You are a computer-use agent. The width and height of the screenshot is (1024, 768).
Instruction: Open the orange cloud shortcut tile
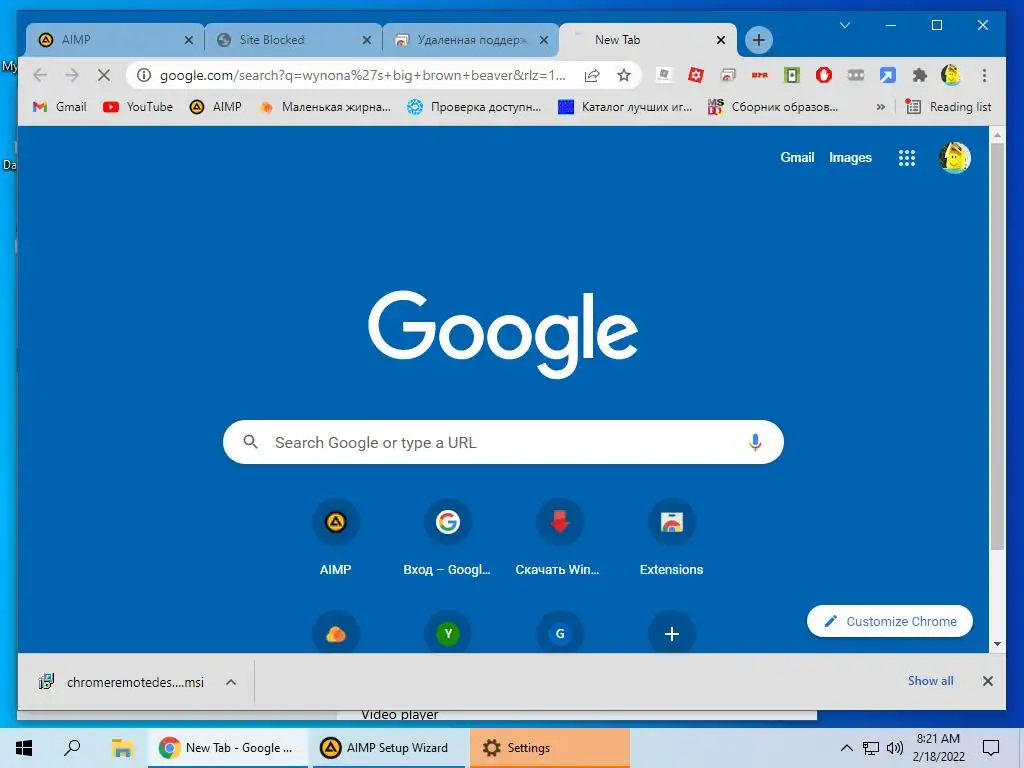click(336, 633)
